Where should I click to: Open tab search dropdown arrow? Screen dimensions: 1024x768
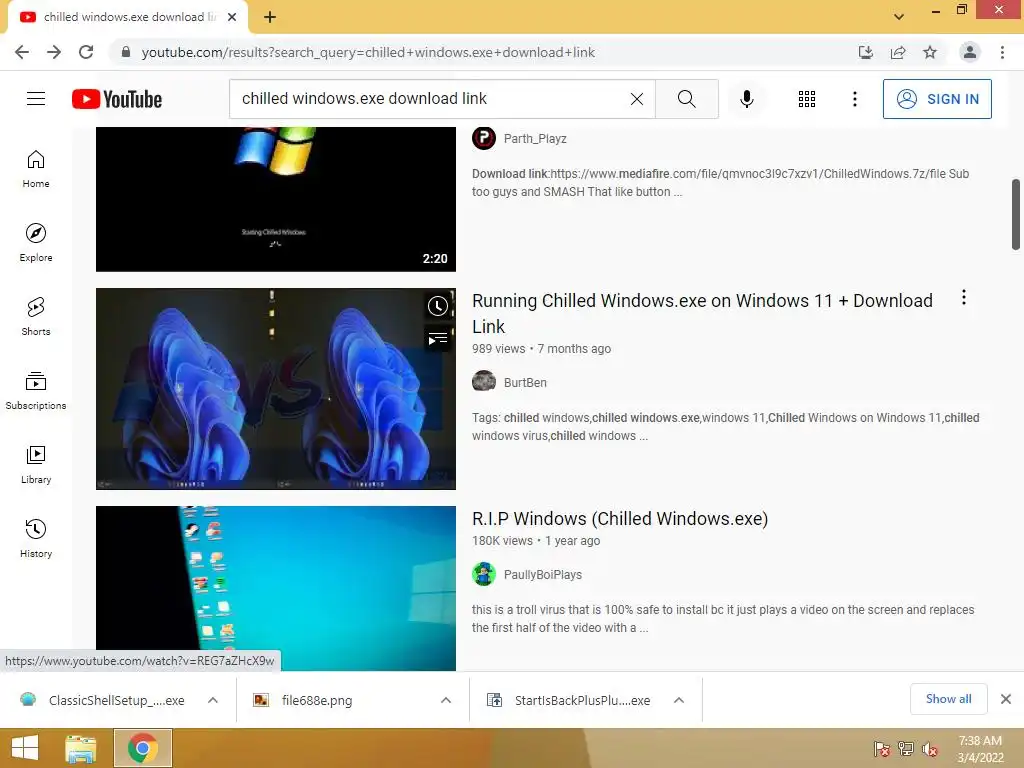pos(899,17)
